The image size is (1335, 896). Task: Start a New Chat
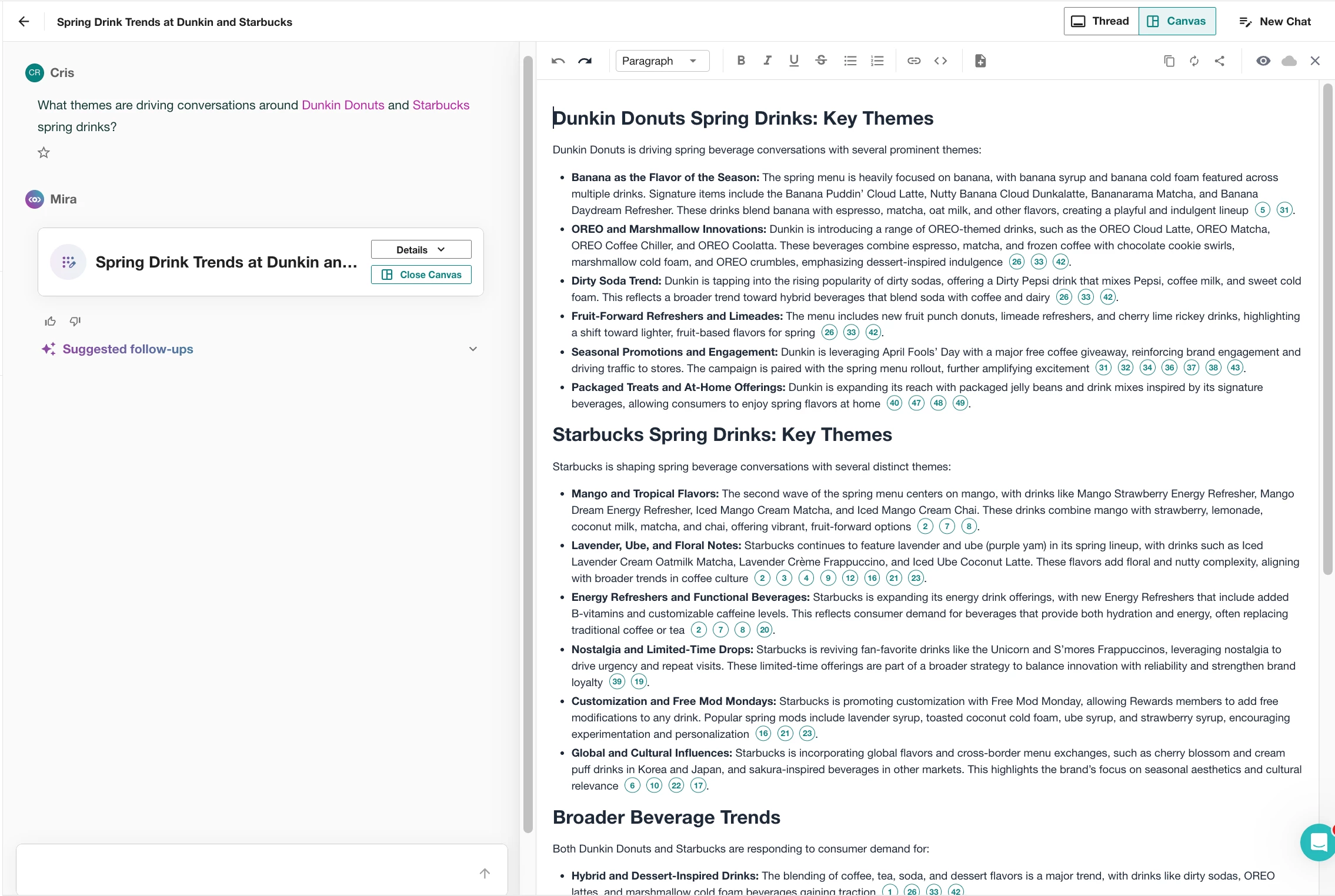tap(1275, 22)
